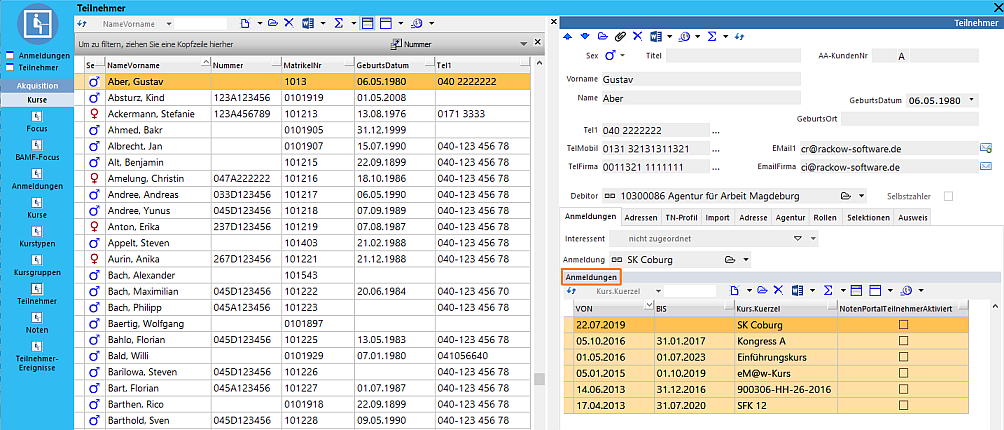The width and height of the screenshot is (1004, 430).
Task: Click into the GeburtsOrt input field
Action: coord(910,118)
